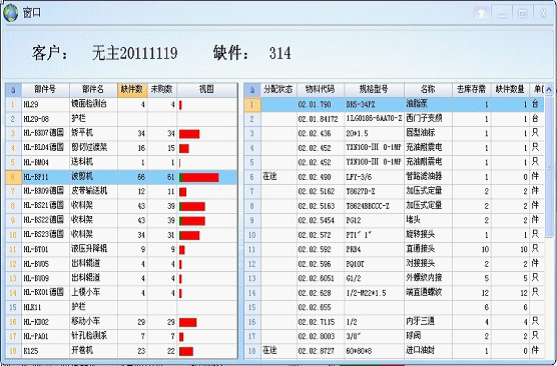Select row HL29 in the left table

coord(121,105)
